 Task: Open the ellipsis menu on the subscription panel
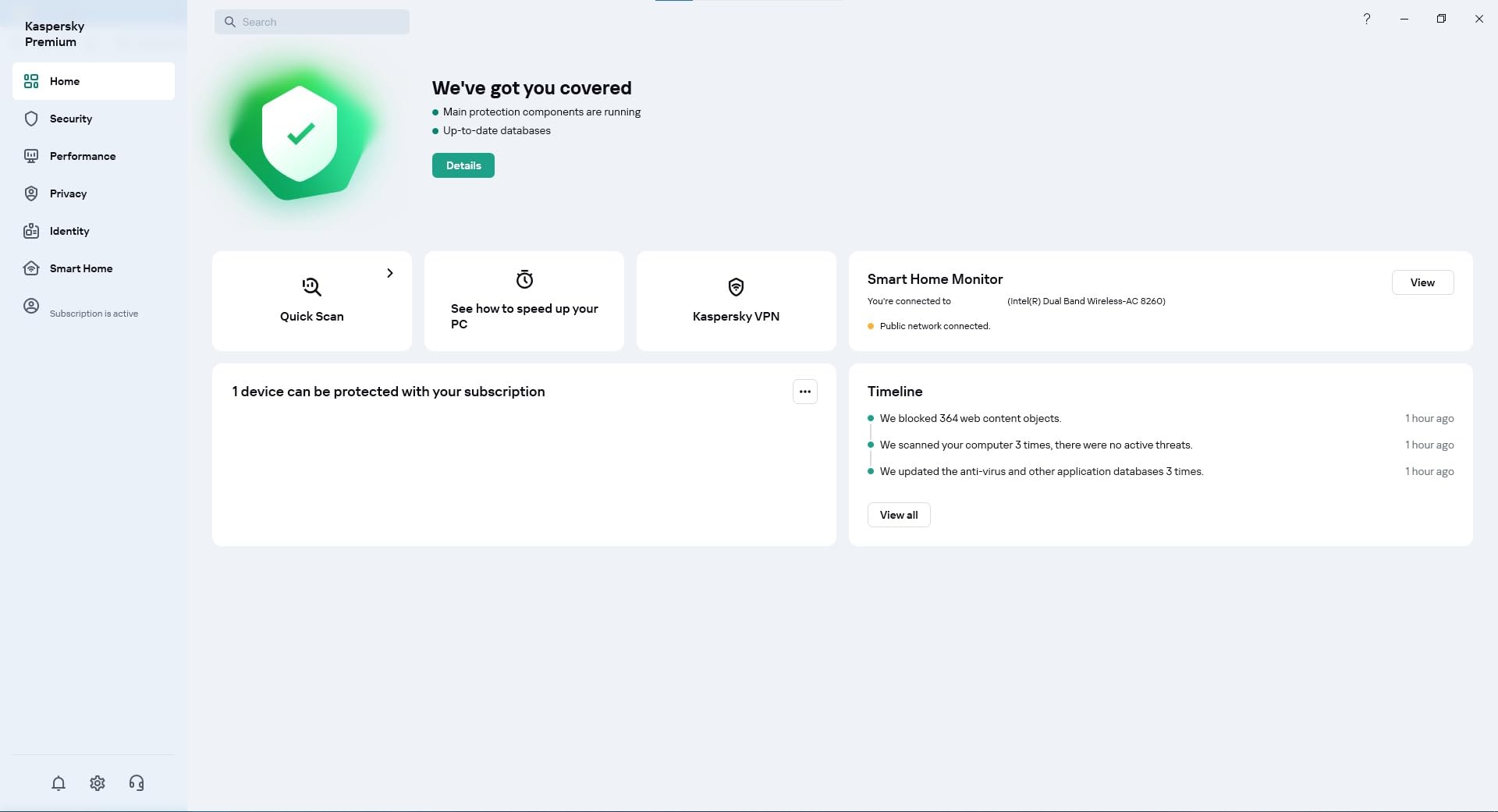[x=805, y=391]
